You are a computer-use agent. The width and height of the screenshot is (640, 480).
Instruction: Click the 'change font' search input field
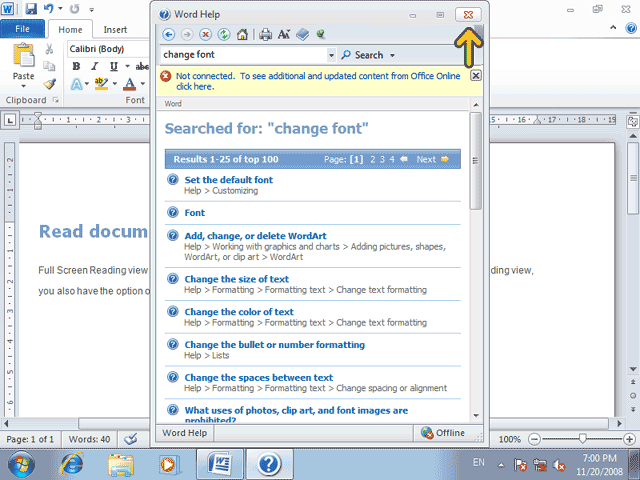pyautogui.click(x=244, y=55)
